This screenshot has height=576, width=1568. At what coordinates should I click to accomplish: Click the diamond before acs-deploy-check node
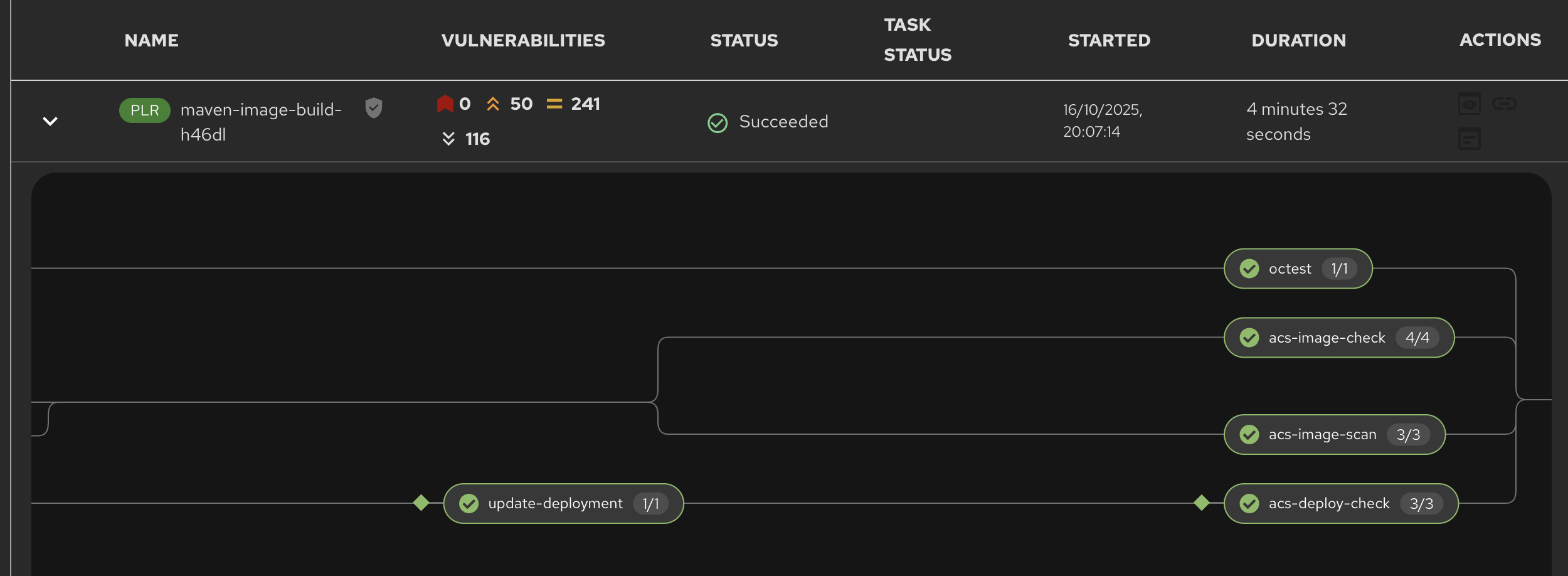pyautogui.click(x=1200, y=503)
